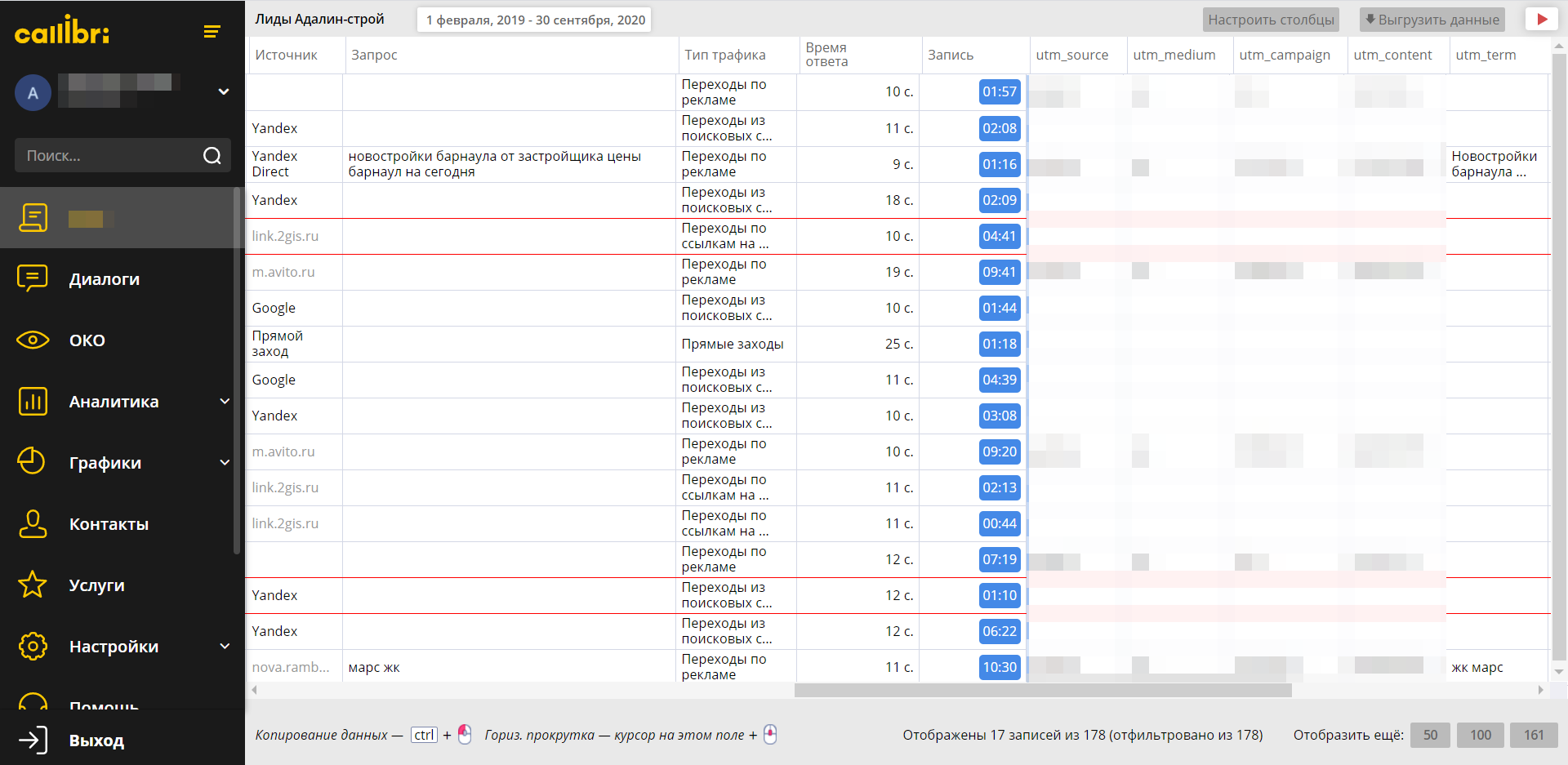Open the date range 1 февраля, 2019 picker
Image resolution: width=1568 pixels, height=765 pixels.
click(x=535, y=20)
